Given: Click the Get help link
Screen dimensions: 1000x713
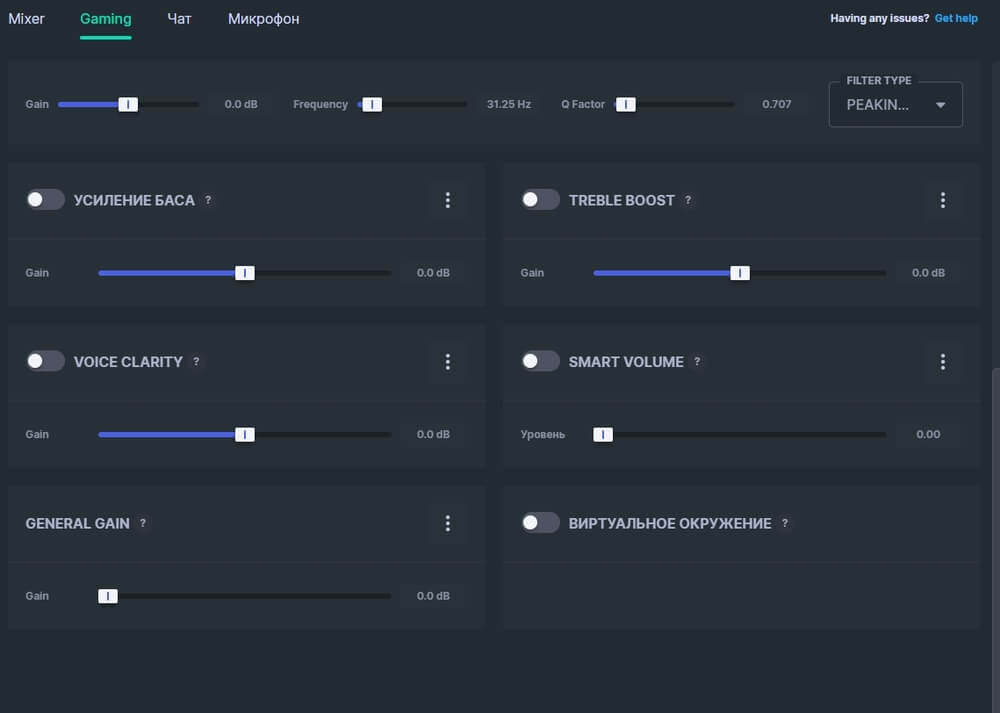Looking at the screenshot, I should 956,19.
